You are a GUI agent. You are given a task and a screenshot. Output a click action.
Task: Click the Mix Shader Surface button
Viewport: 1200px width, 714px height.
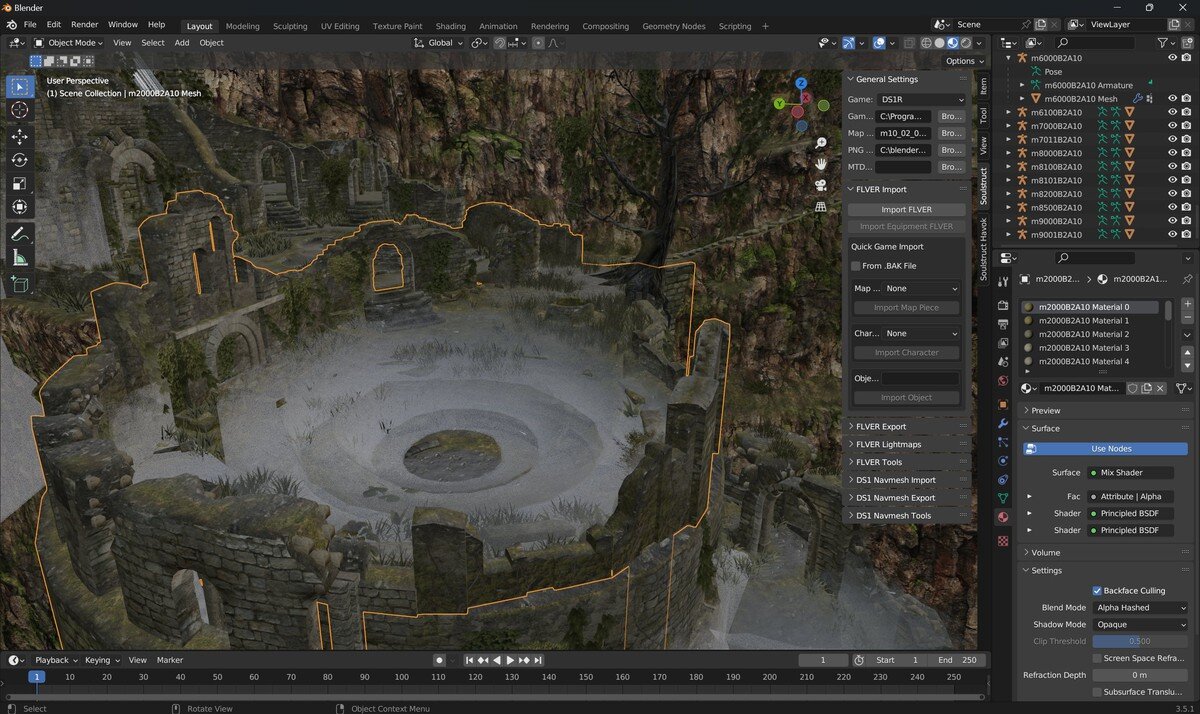pyautogui.click(x=1130, y=472)
